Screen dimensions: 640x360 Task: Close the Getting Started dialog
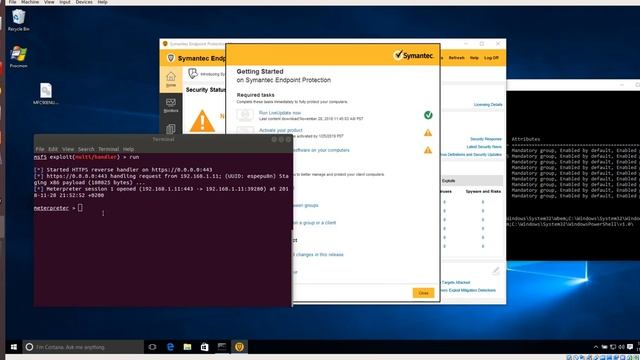[x=423, y=293]
